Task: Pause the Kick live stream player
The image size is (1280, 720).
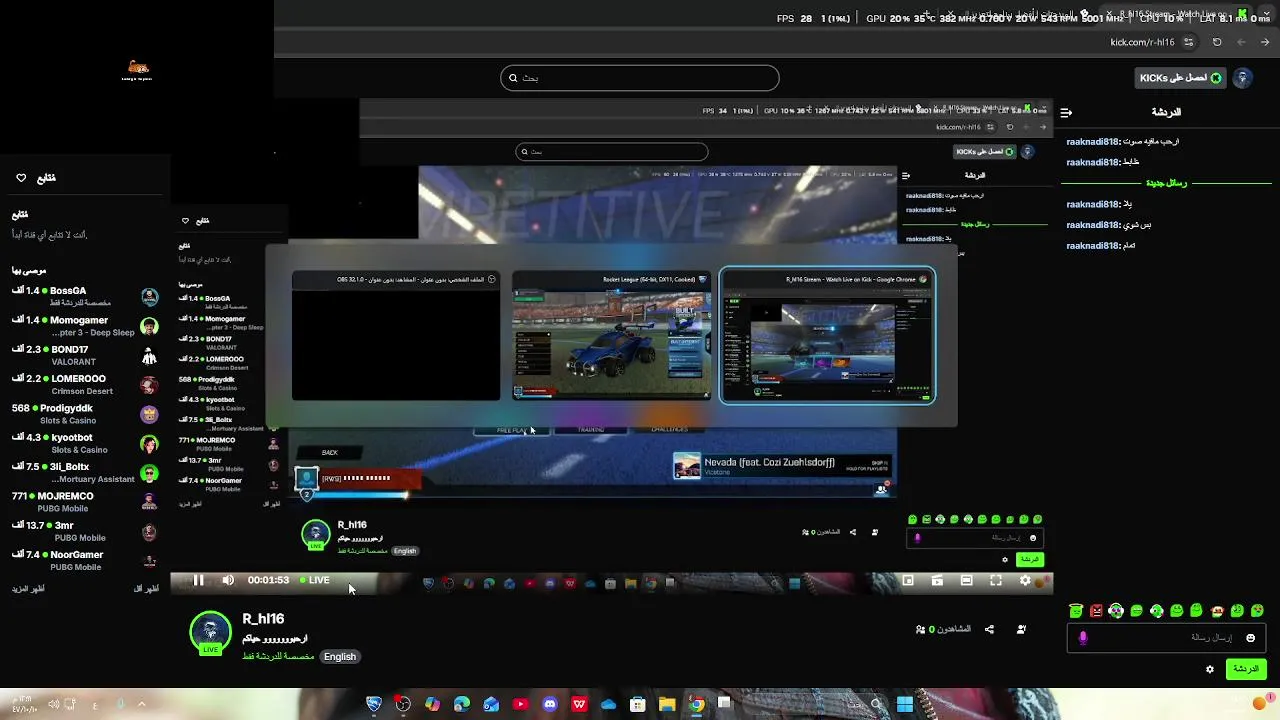Action: [198, 580]
